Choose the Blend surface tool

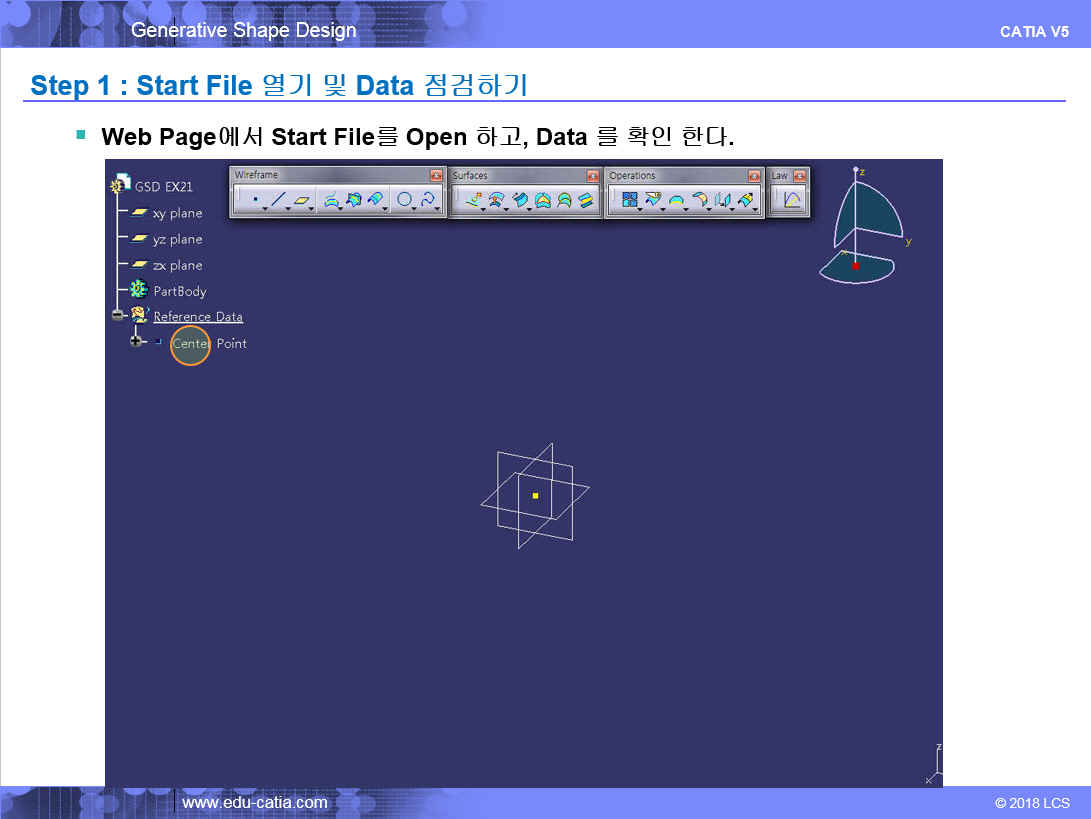[586, 200]
